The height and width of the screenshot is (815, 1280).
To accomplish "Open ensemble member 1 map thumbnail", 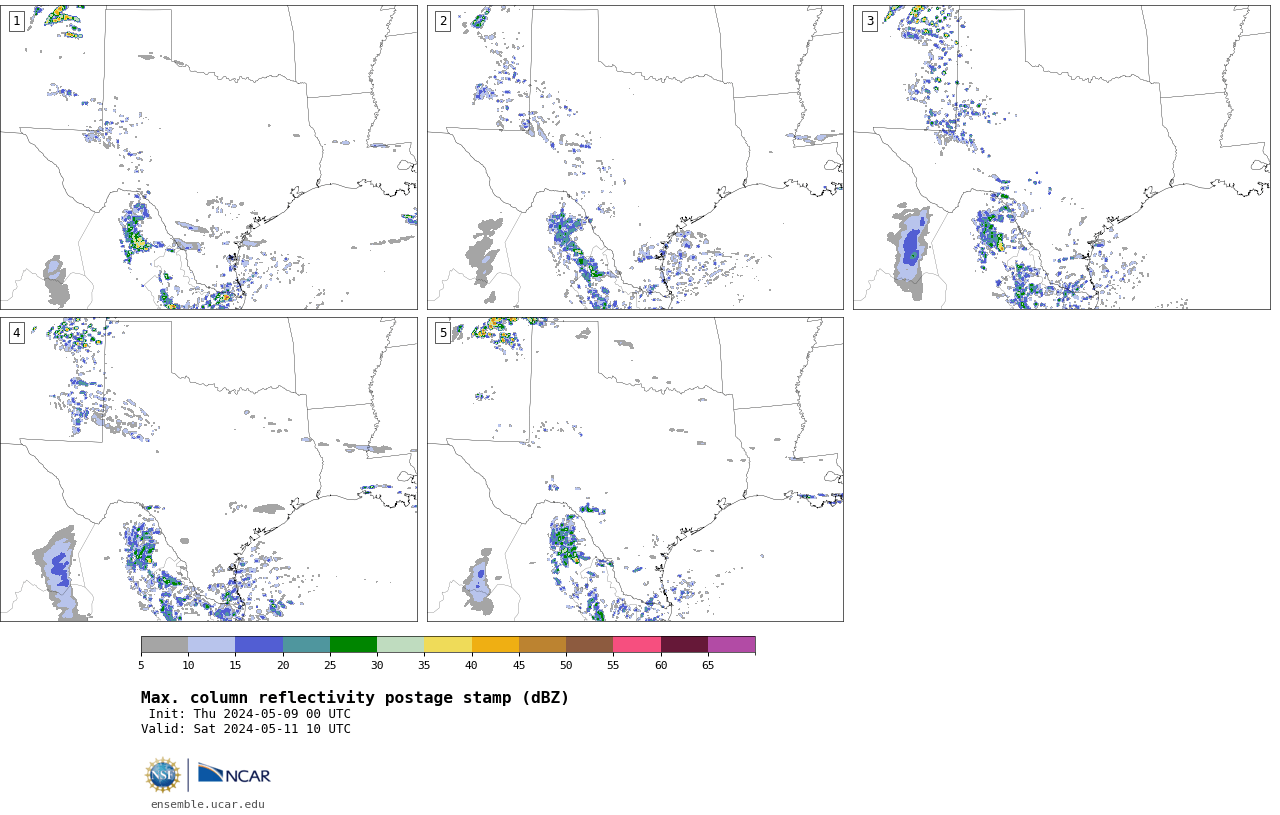I will pyautogui.click(x=209, y=157).
